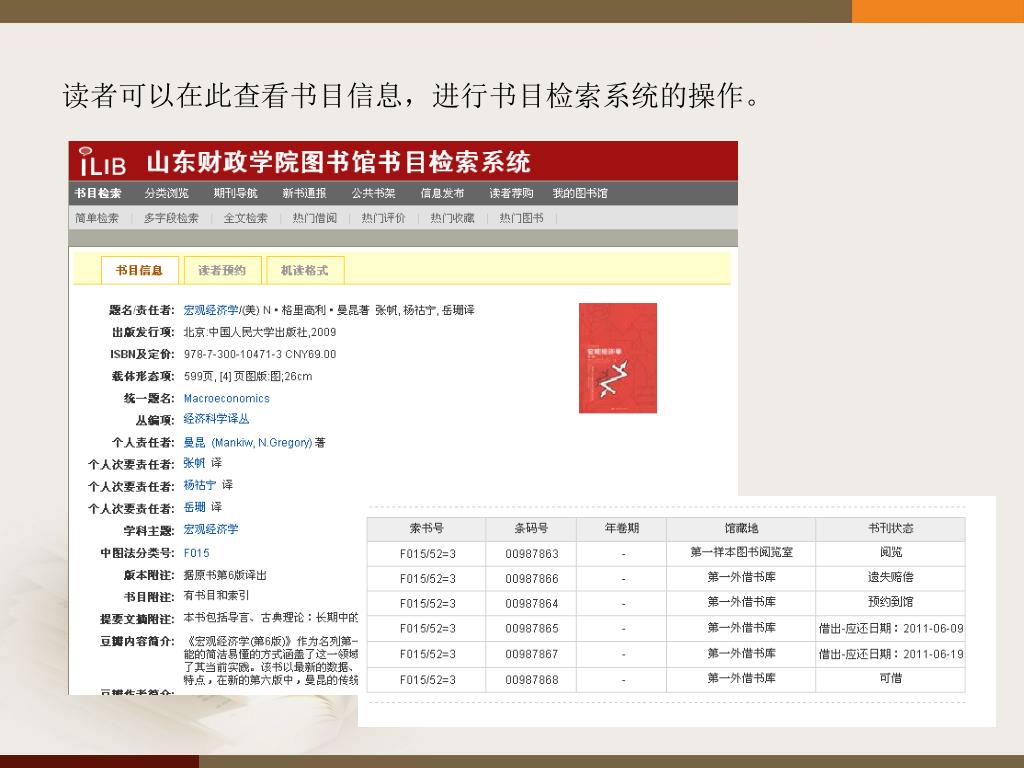Click the 阅览 status cell
The height and width of the screenshot is (768, 1024).
pyautogui.click(x=890, y=552)
